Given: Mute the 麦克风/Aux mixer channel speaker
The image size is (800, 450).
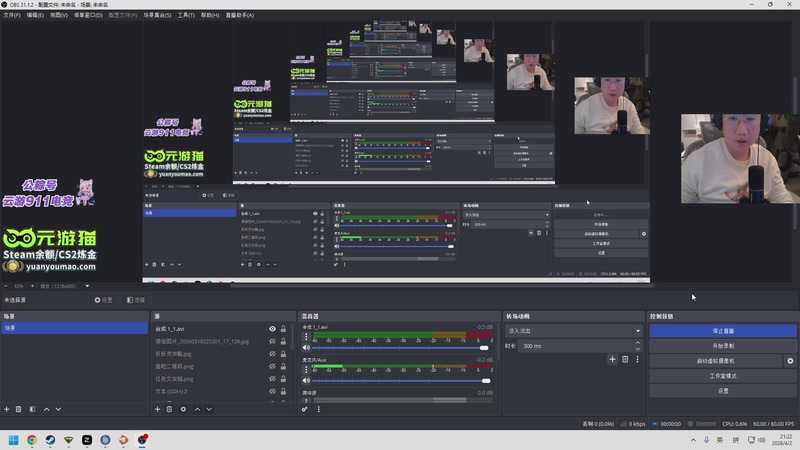Looking at the screenshot, I should (306, 381).
